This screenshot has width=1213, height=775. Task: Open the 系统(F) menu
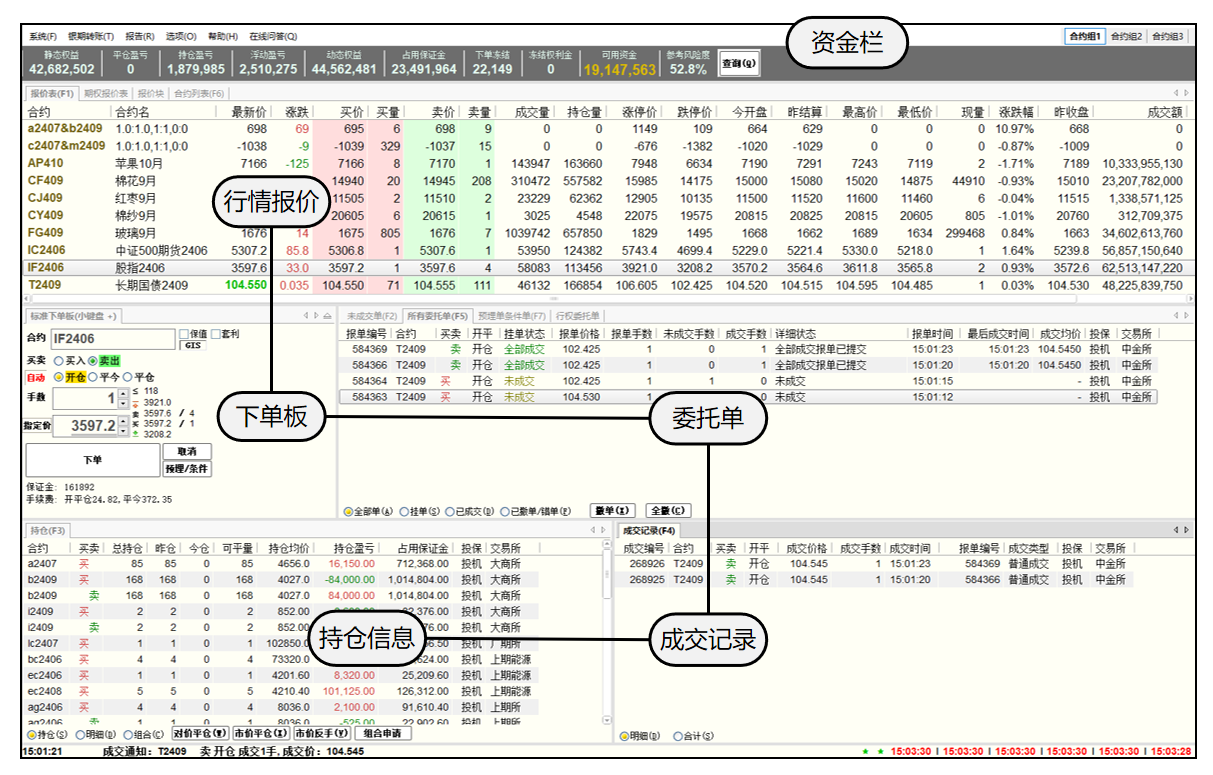pos(43,36)
